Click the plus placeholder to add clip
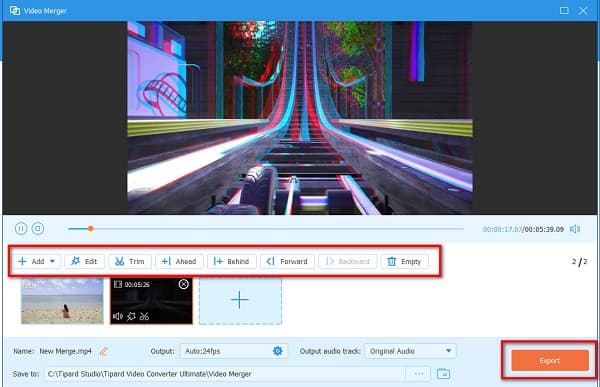The image size is (600, 387). 240,301
